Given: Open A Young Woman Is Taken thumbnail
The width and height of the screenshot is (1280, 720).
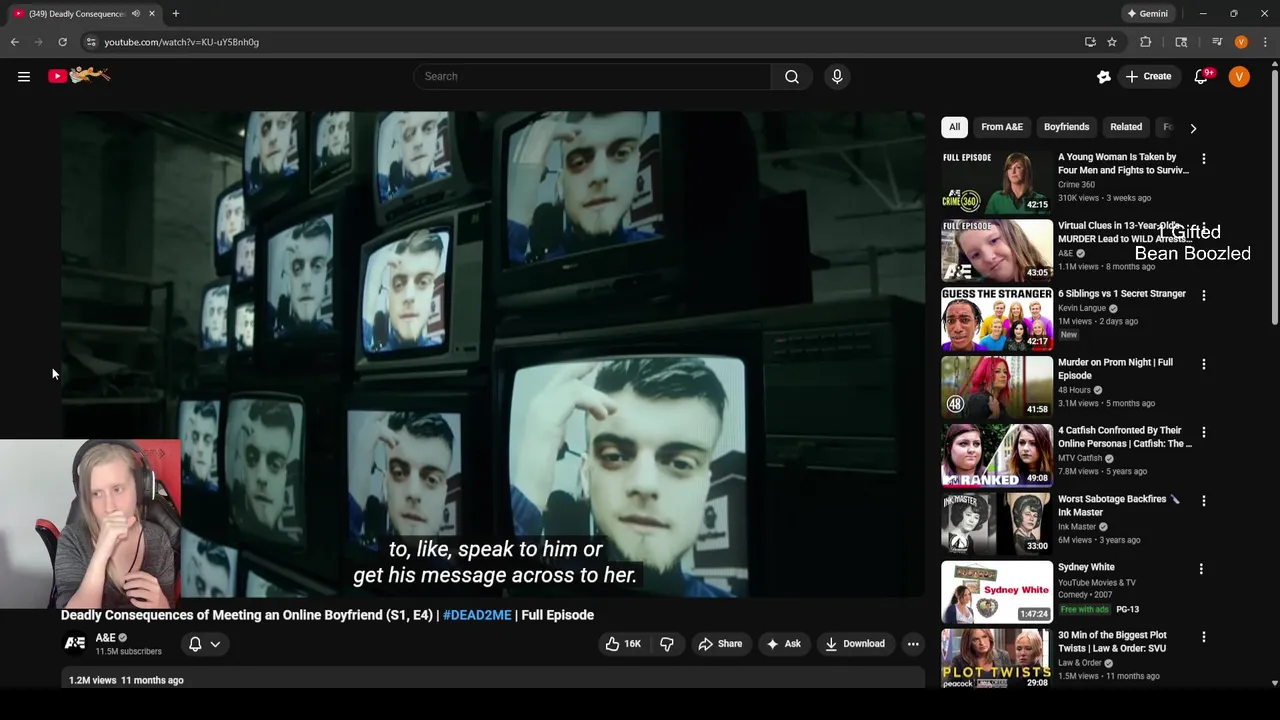Looking at the screenshot, I should pyautogui.click(x=997, y=182).
